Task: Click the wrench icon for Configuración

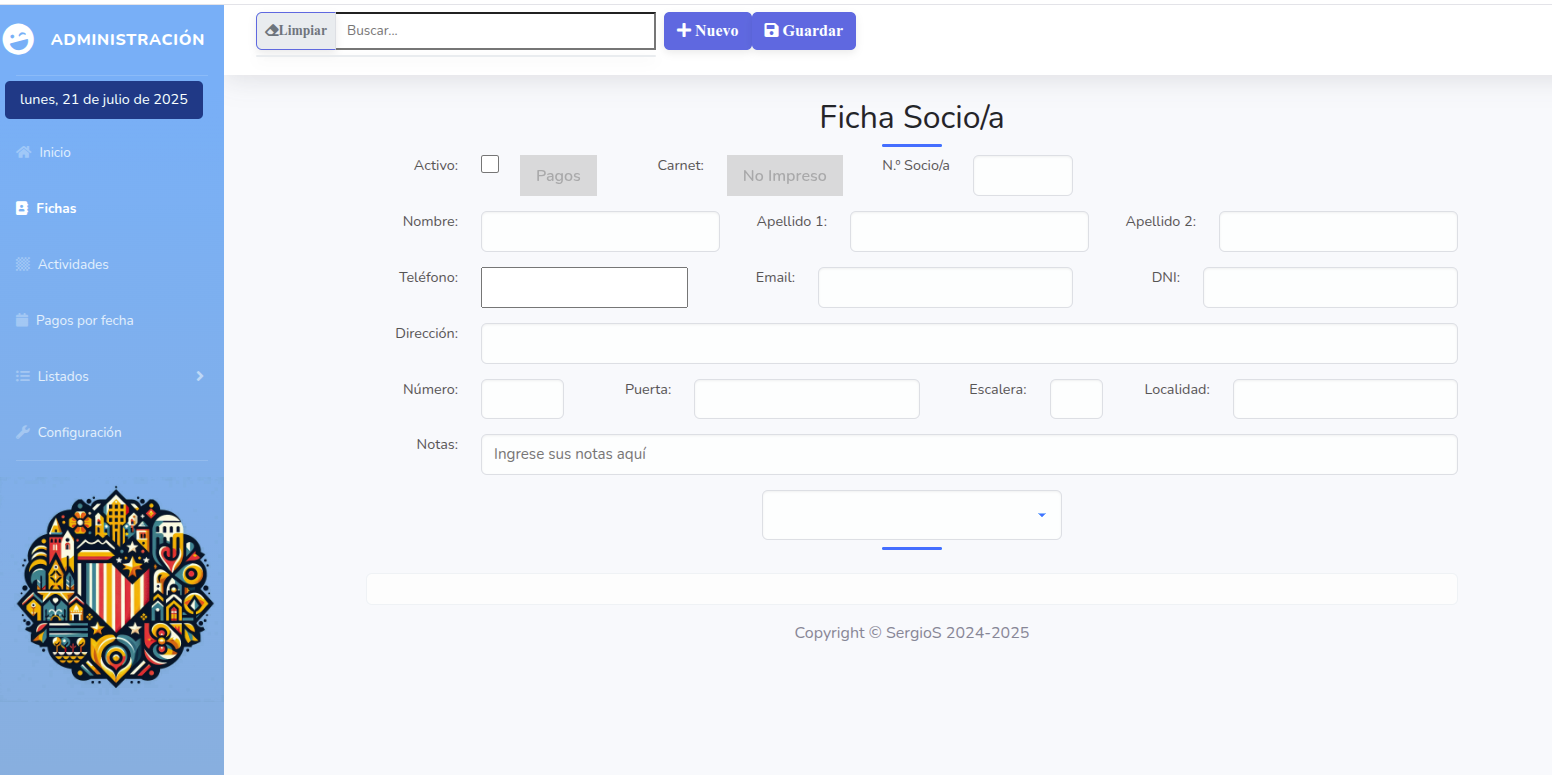Action: pyautogui.click(x=23, y=433)
